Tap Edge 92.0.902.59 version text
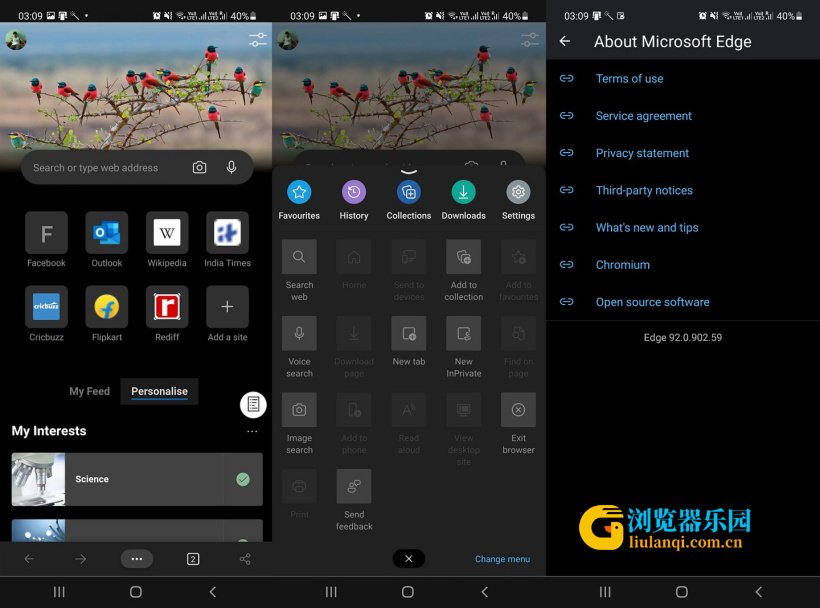The height and width of the screenshot is (608, 820). tap(682, 337)
